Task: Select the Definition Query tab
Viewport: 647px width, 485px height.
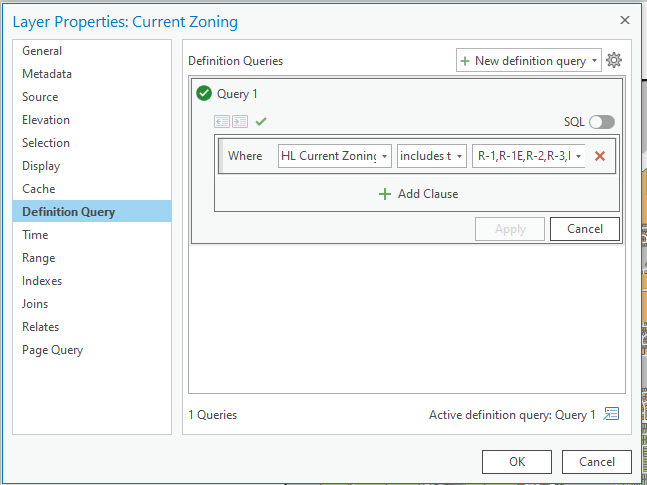Action: pos(92,211)
